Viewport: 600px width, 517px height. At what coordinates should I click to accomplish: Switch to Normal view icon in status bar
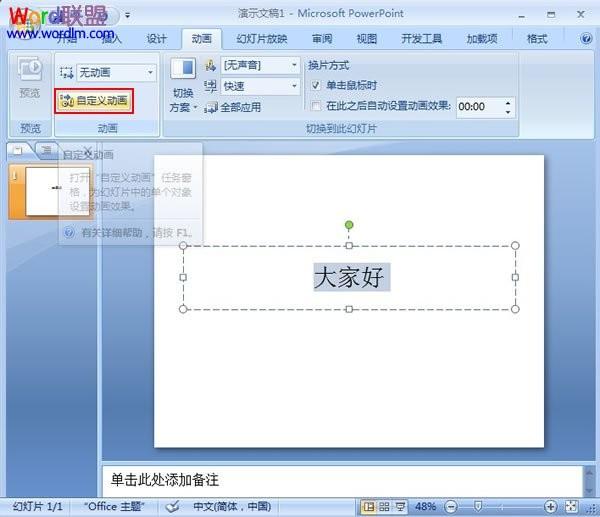click(x=368, y=507)
